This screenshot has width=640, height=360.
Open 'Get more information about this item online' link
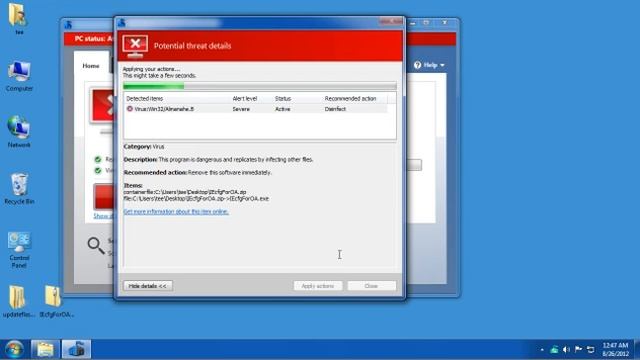(176, 211)
